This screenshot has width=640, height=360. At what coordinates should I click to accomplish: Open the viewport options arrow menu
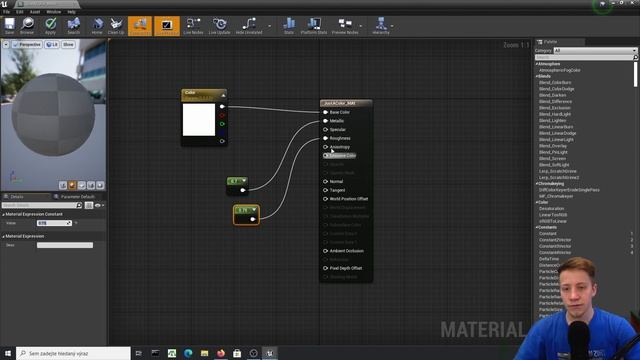6,44
